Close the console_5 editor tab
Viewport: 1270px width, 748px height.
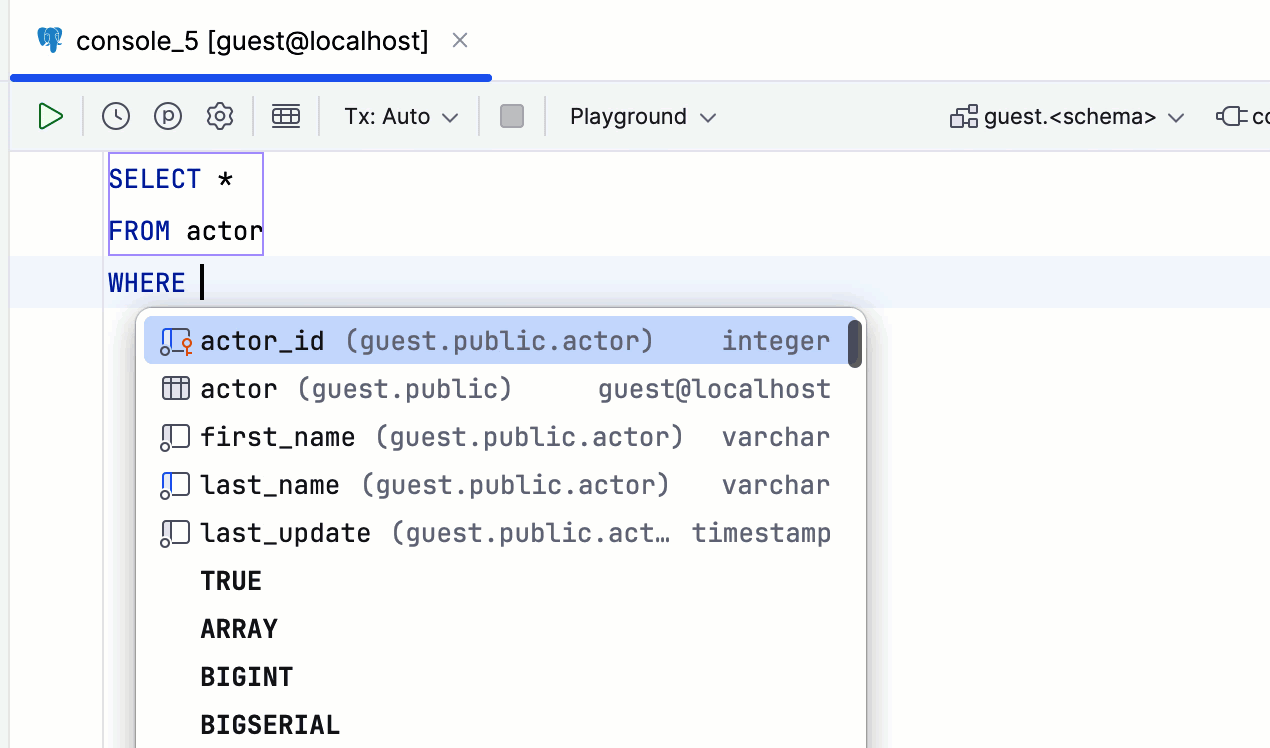tap(460, 41)
